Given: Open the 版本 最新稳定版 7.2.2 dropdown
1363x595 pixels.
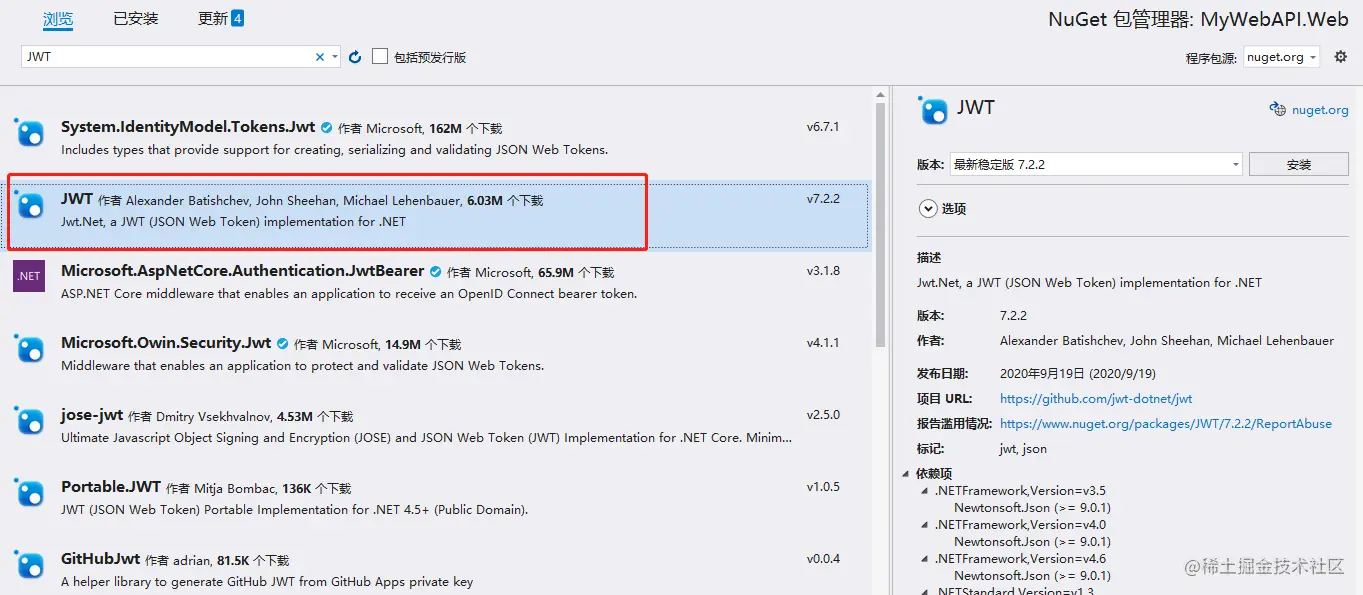Looking at the screenshot, I should pos(1096,164).
